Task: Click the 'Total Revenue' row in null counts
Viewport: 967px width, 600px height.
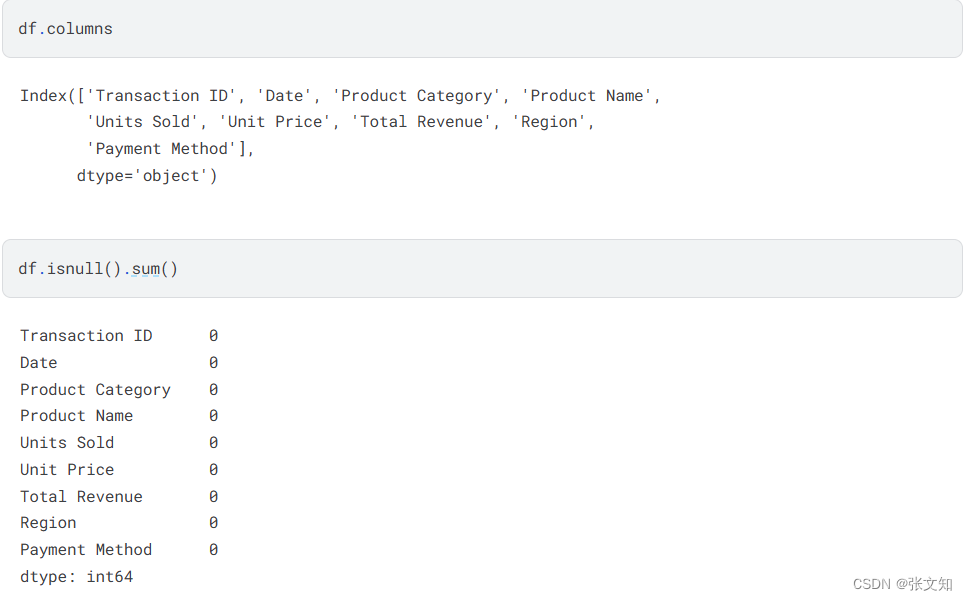Action: point(81,496)
